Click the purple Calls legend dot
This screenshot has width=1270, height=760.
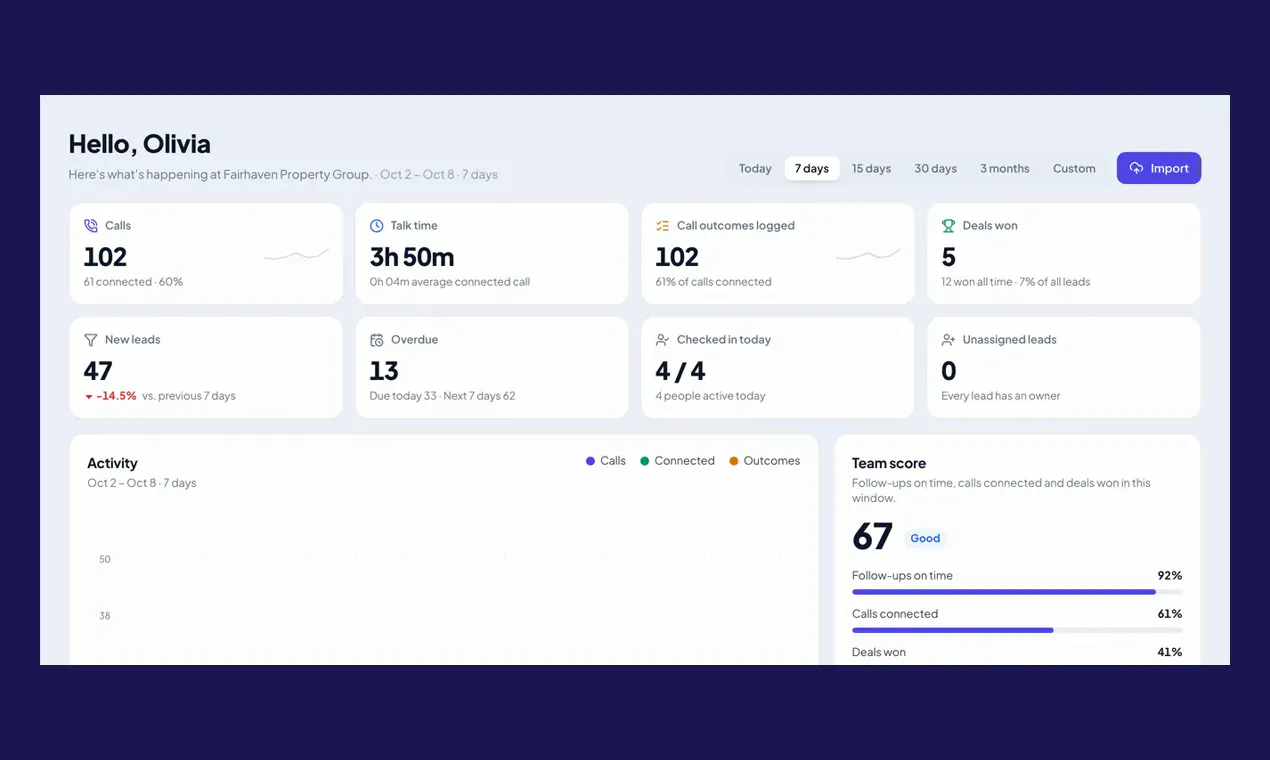590,461
